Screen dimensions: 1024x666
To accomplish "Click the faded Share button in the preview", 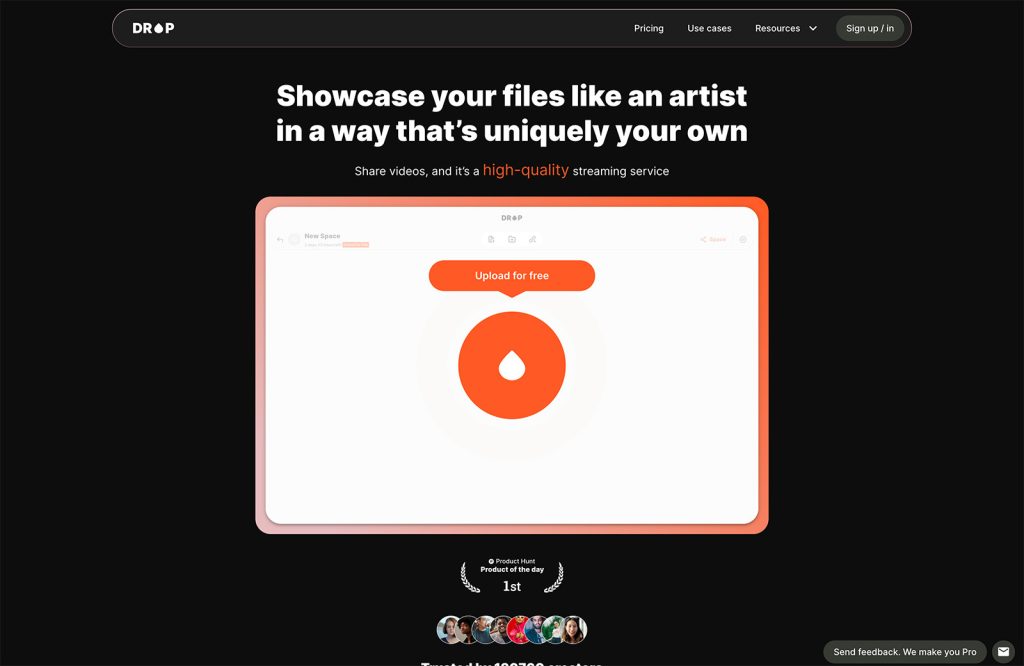I will (x=713, y=240).
